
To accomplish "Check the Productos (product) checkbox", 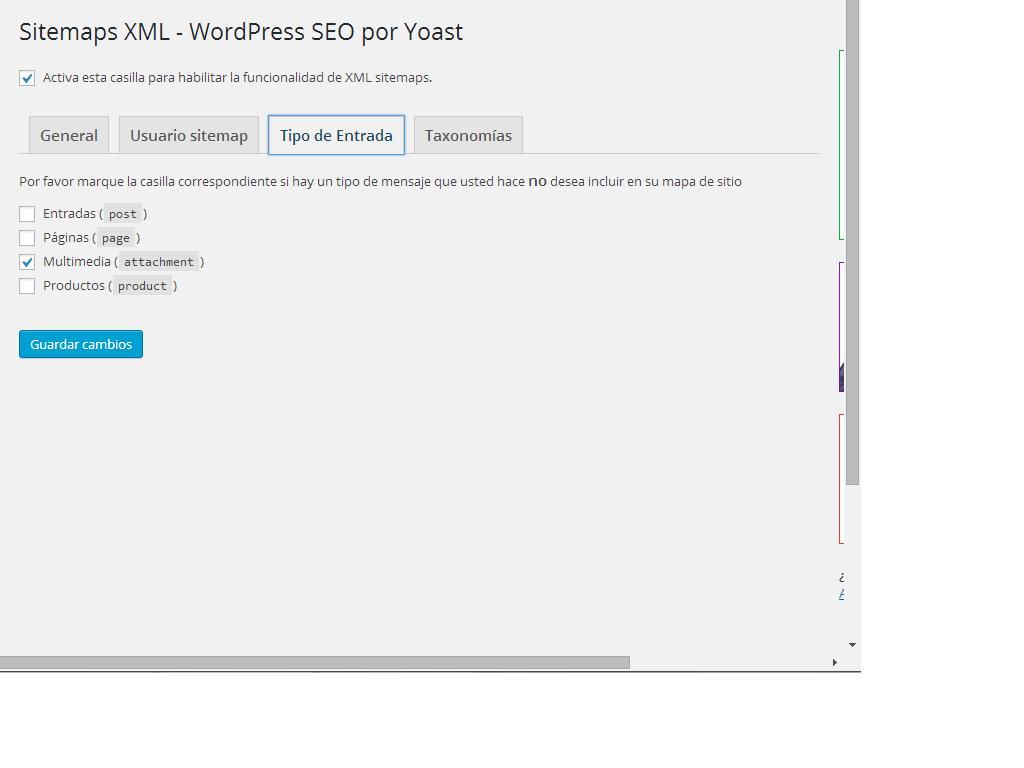I will (x=27, y=286).
